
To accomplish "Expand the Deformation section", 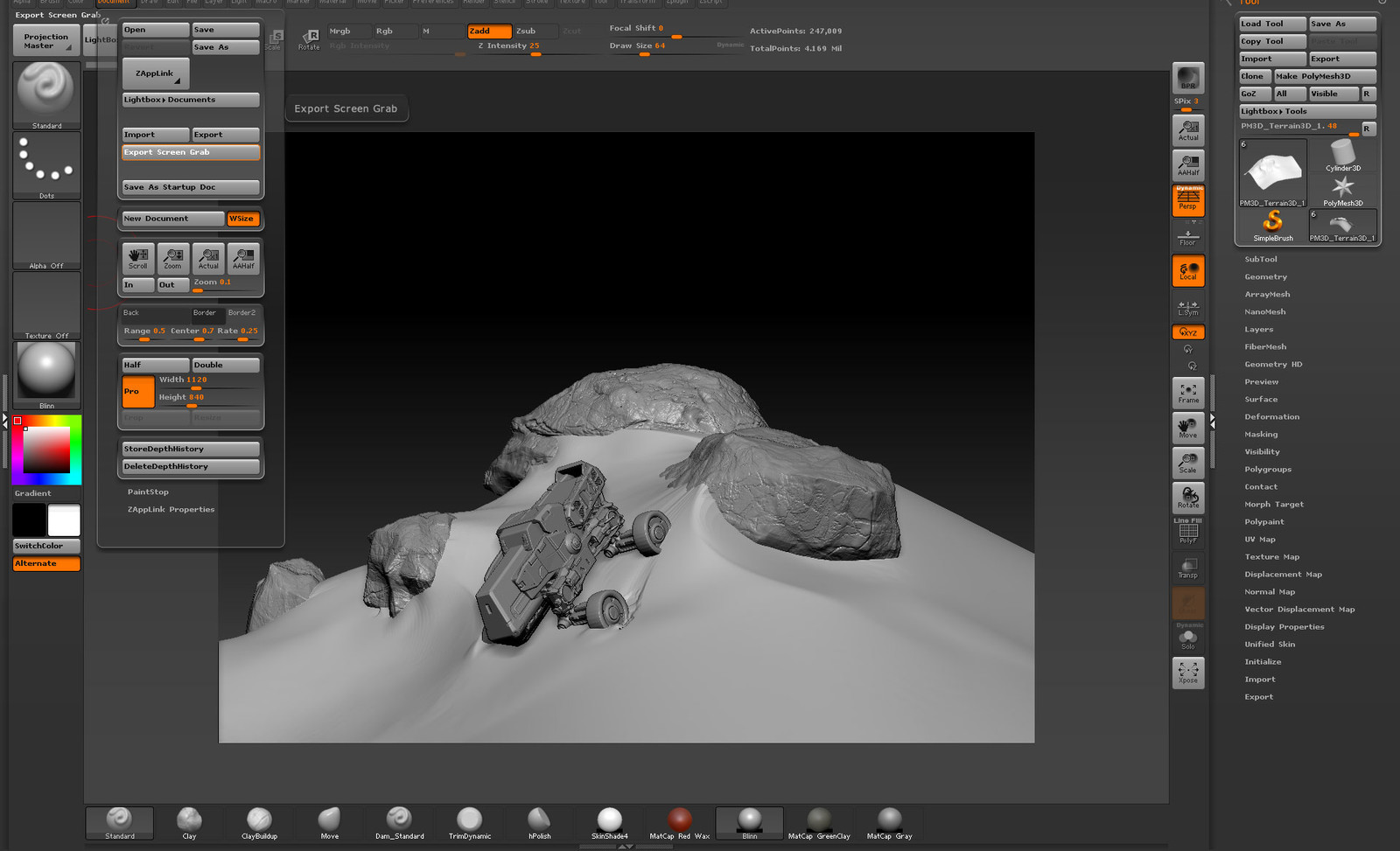I will 1272,416.
